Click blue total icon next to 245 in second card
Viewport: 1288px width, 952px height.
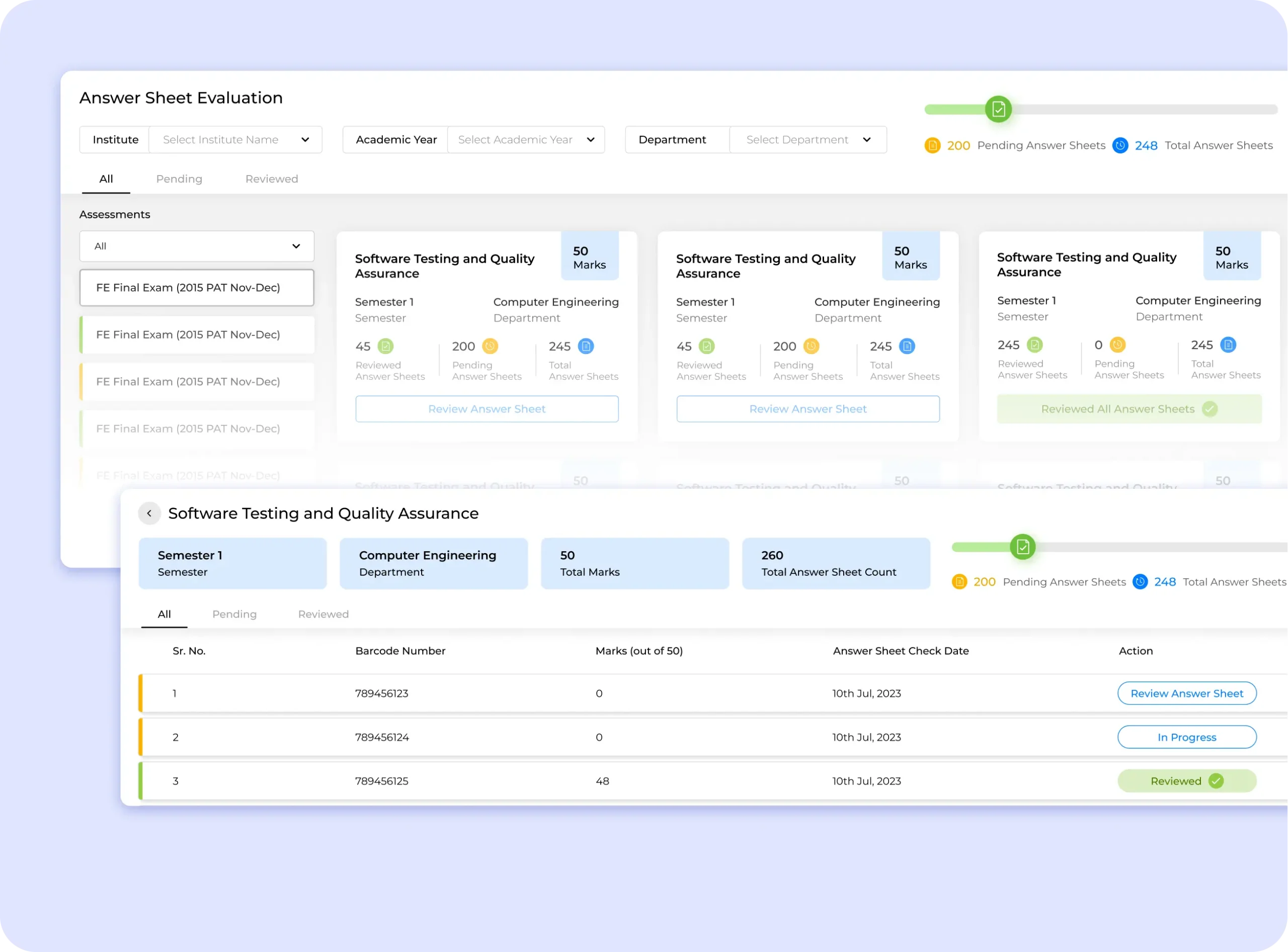point(907,347)
